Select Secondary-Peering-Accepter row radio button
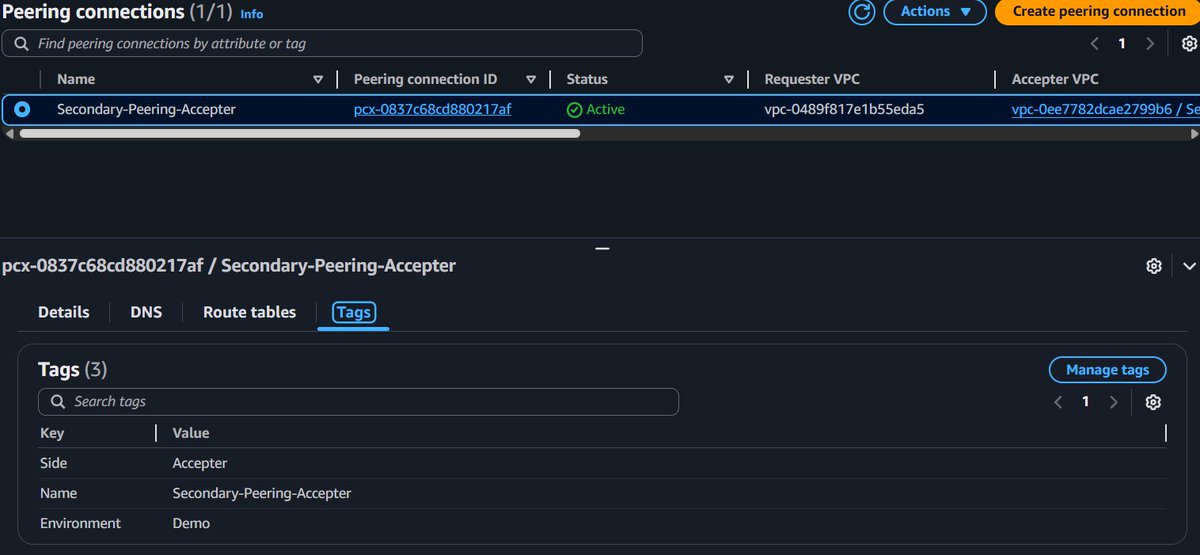This screenshot has height=555, width=1200. coord(22,109)
